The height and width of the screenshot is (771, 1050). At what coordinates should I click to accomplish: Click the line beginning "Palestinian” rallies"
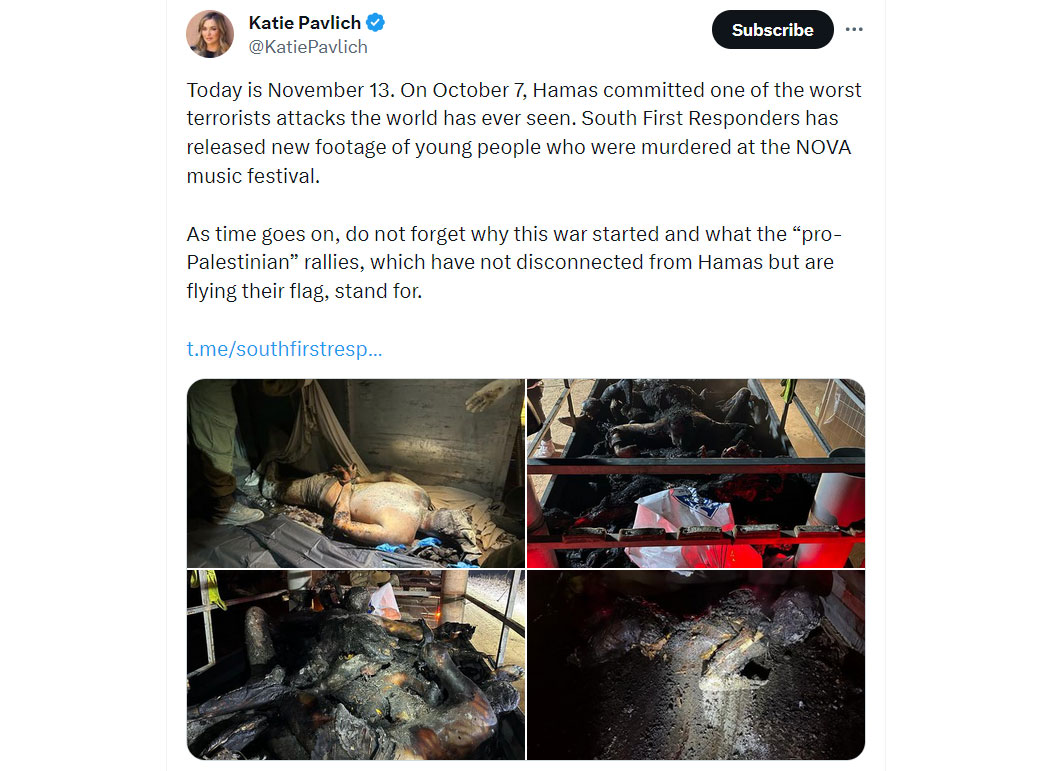[510, 263]
